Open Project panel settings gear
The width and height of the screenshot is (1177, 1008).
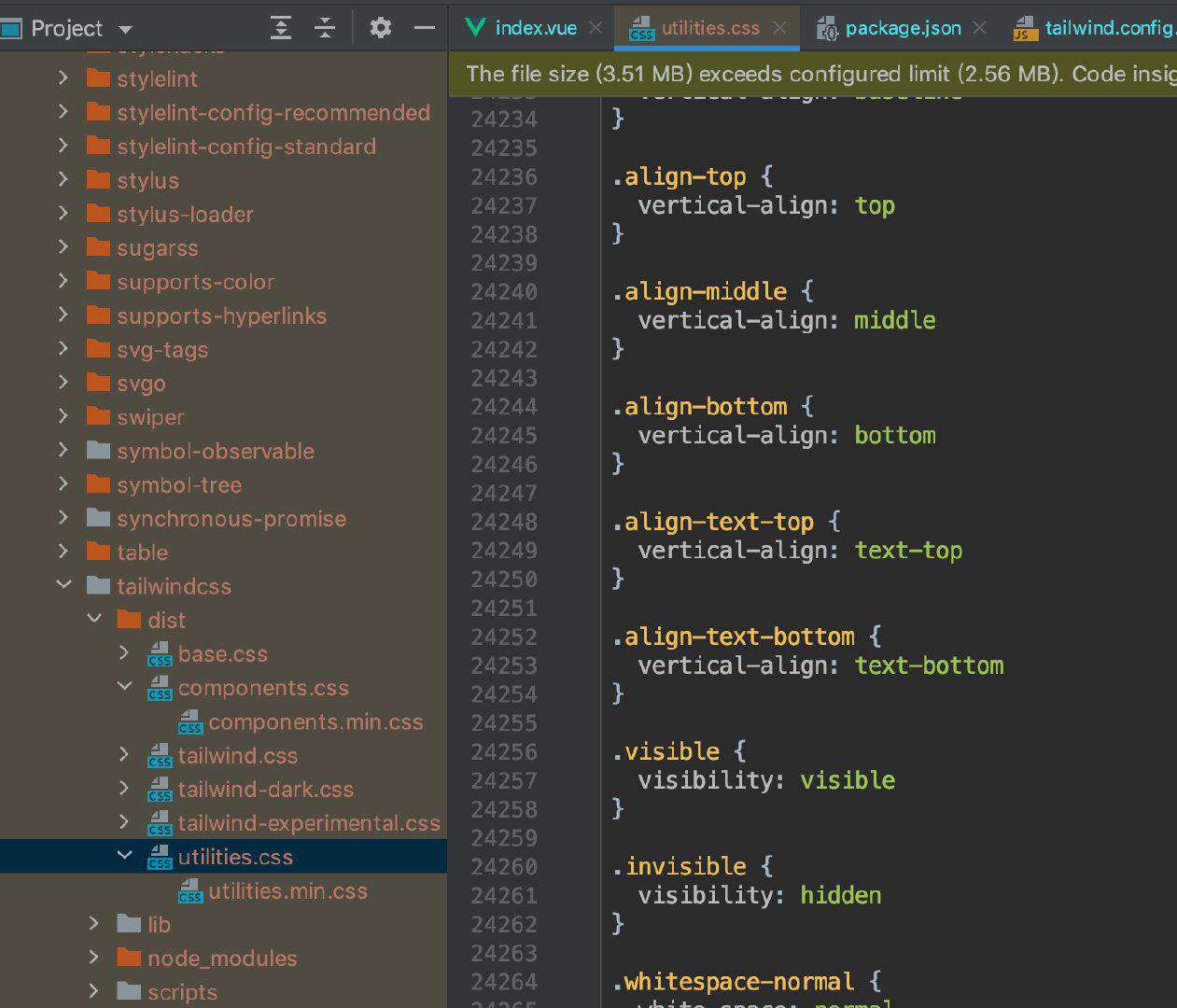pos(380,28)
